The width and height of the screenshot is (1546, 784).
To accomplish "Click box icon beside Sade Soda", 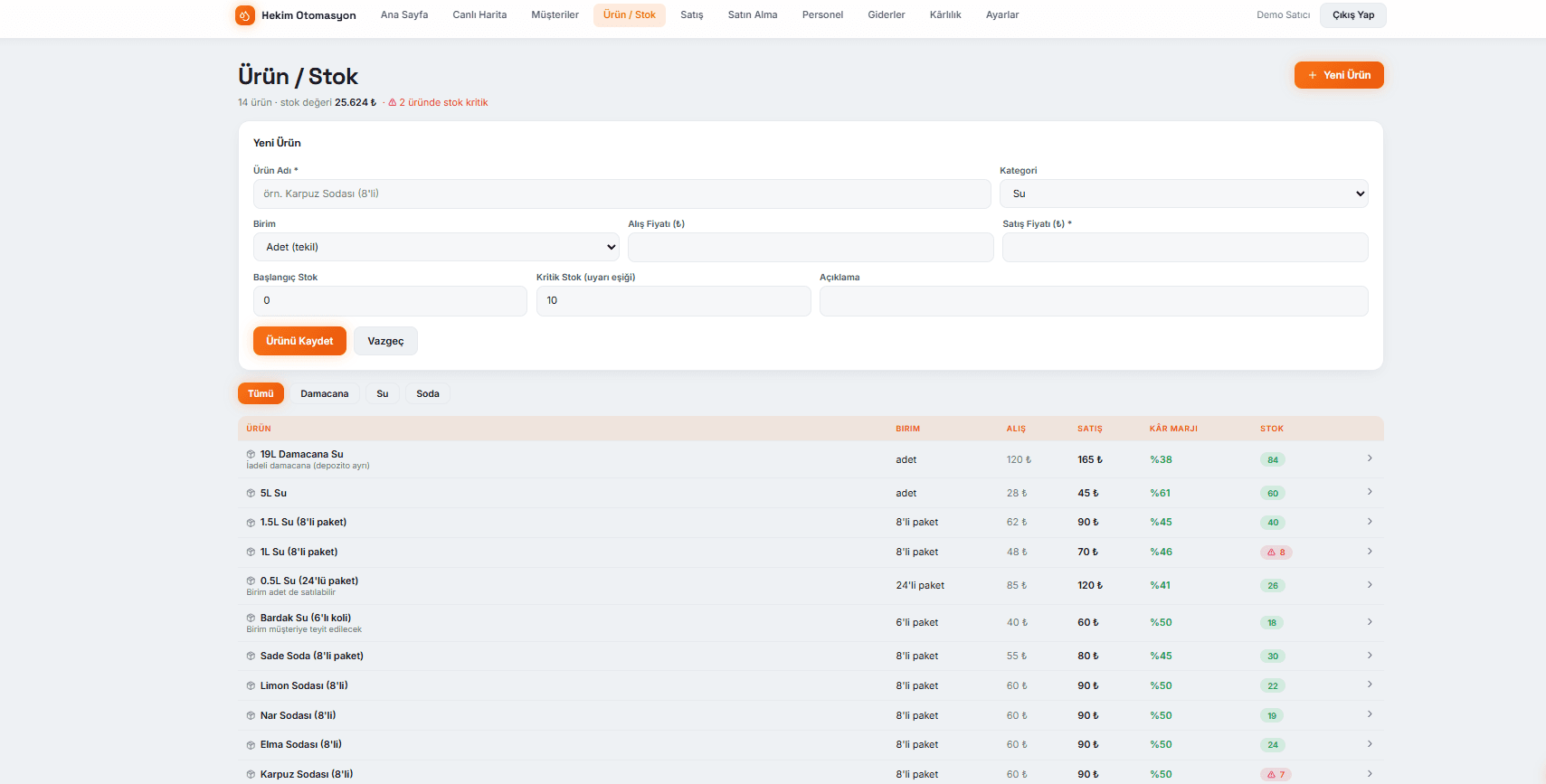I will coord(251,656).
